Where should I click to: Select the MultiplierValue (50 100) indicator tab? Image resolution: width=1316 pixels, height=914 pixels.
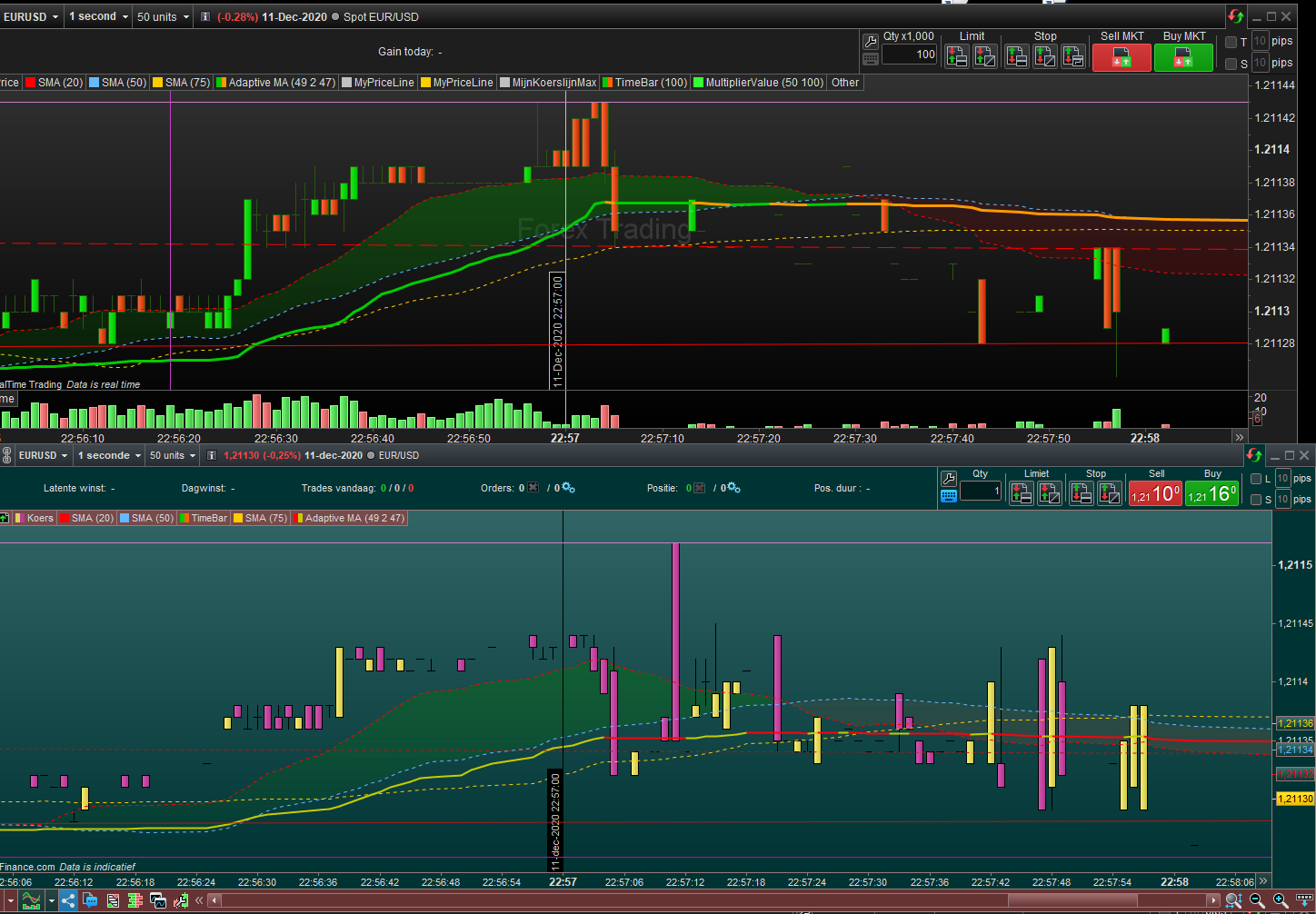(x=759, y=83)
